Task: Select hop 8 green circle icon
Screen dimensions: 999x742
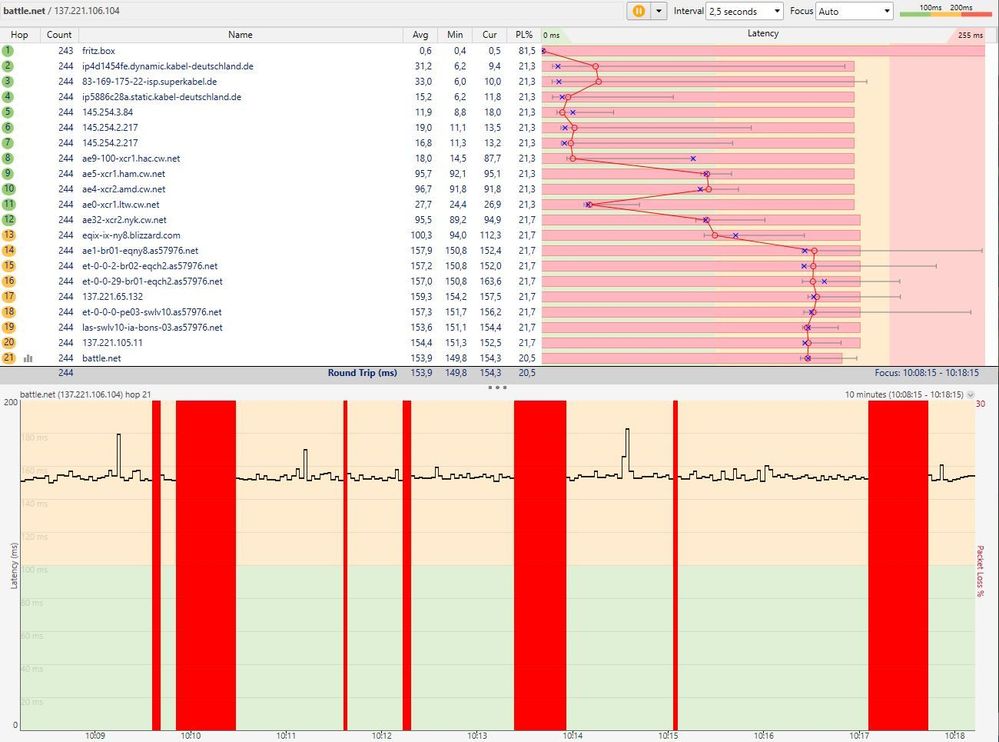Action: (x=8, y=158)
